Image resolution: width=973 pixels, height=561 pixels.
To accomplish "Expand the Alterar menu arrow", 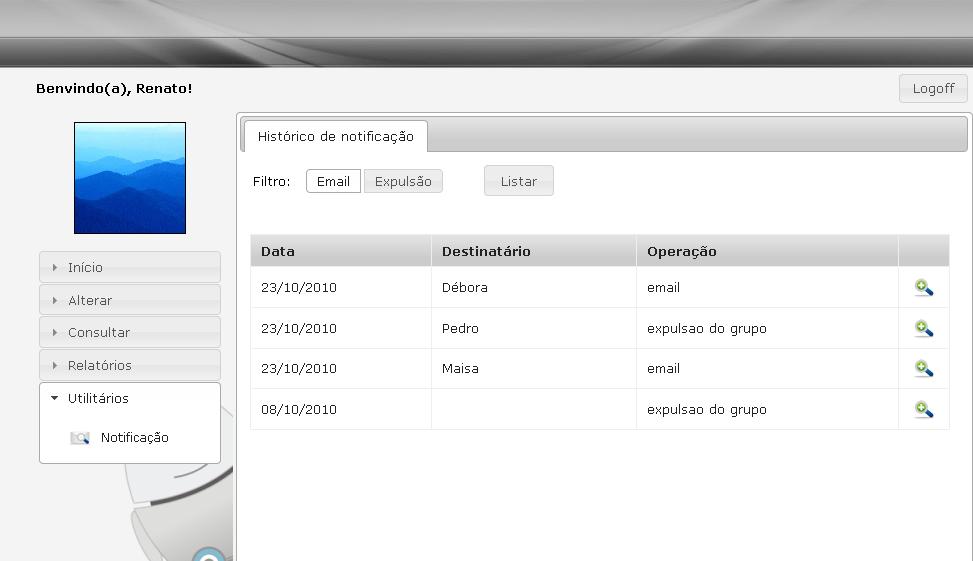I will coord(55,300).
